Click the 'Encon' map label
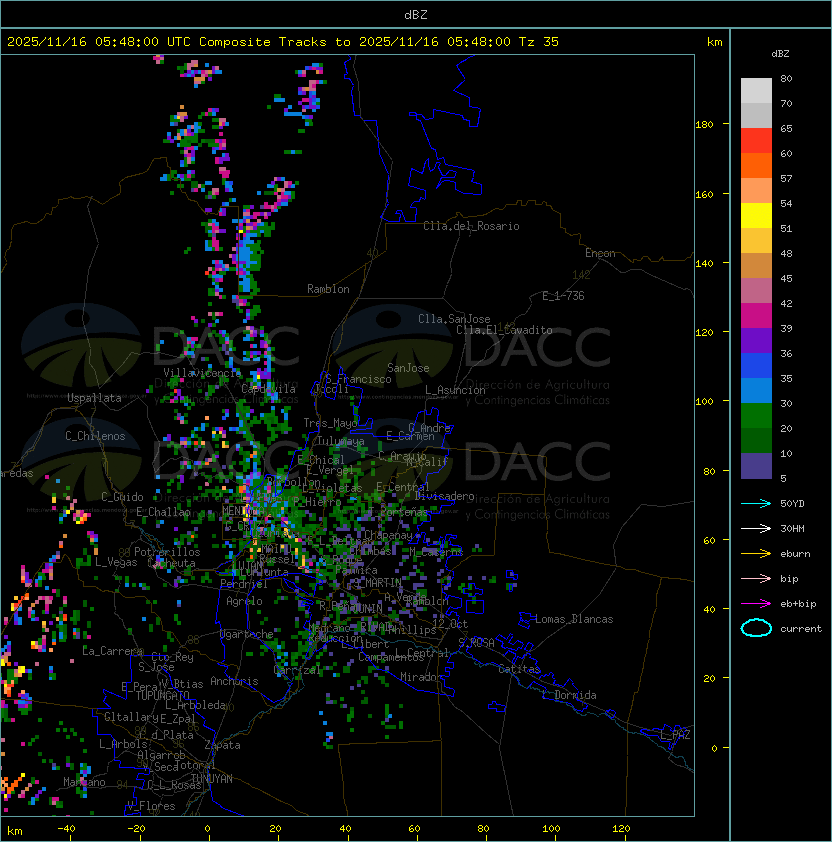 coord(600,253)
